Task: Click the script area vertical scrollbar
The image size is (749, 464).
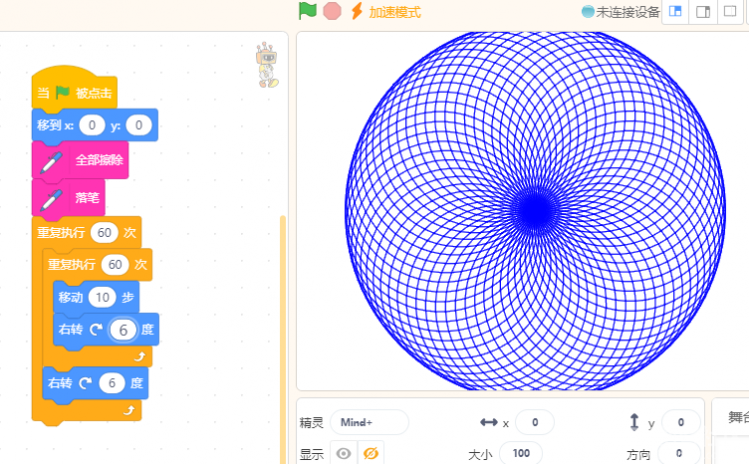Action: [x=283, y=339]
